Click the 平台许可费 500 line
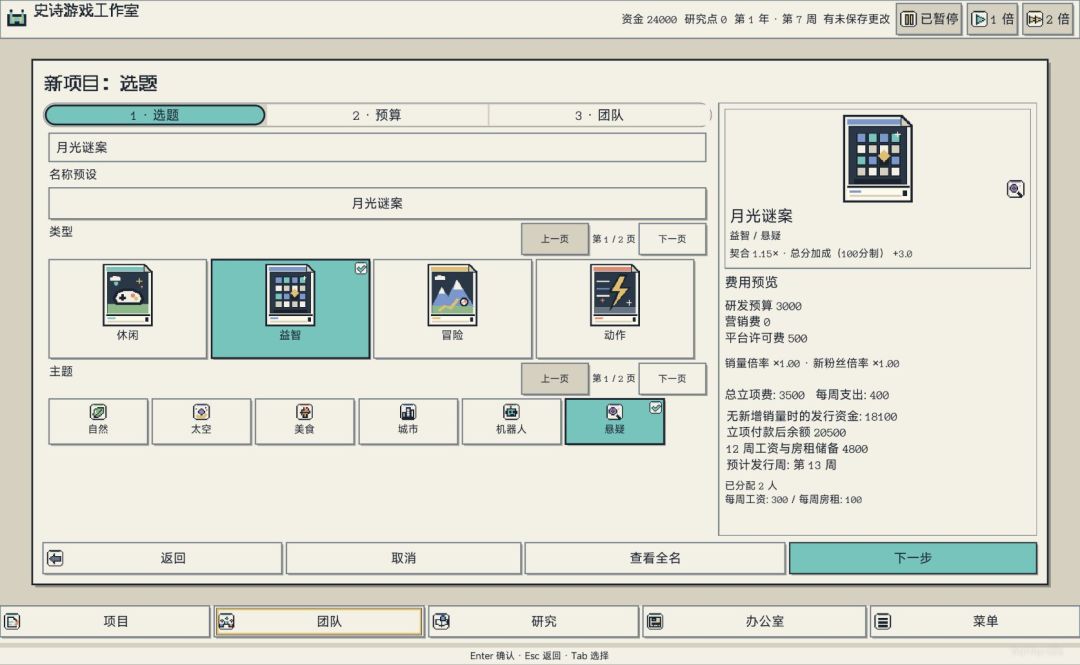This screenshot has width=1080, height=665. (x=766, y=338)
